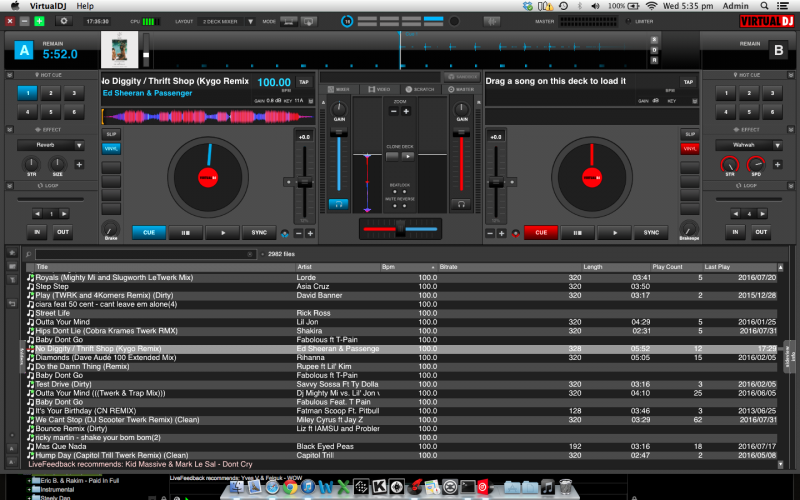Open the 2 DECK MIXER layout dropdown
The width and height of the screenshot is (800, 500).
point(251,21)
